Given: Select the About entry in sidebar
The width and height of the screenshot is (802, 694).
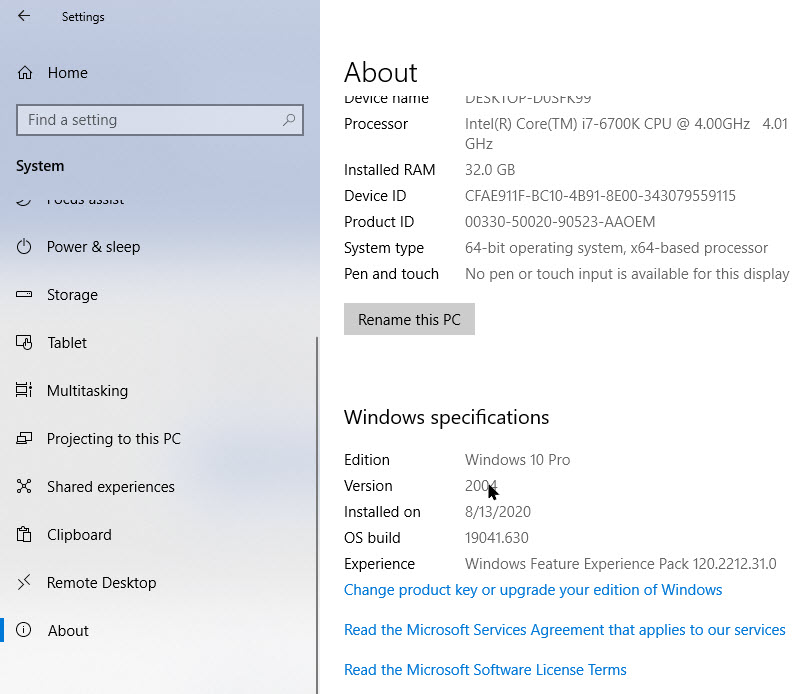Looking at the screenshot, I should tap(68, 631).
